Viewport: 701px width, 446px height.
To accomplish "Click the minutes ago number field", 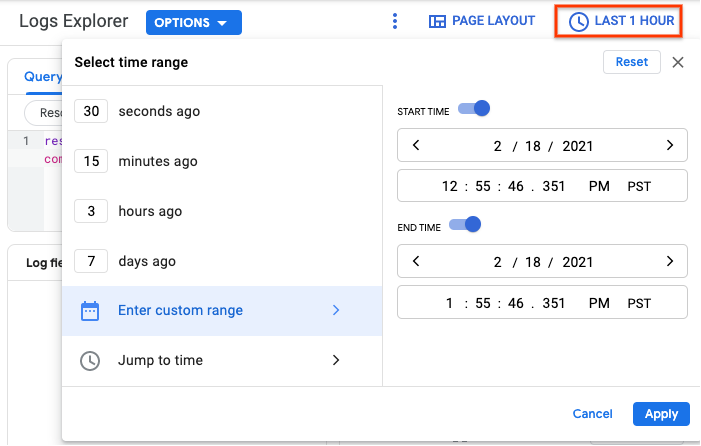I will (x=91, y=162).
